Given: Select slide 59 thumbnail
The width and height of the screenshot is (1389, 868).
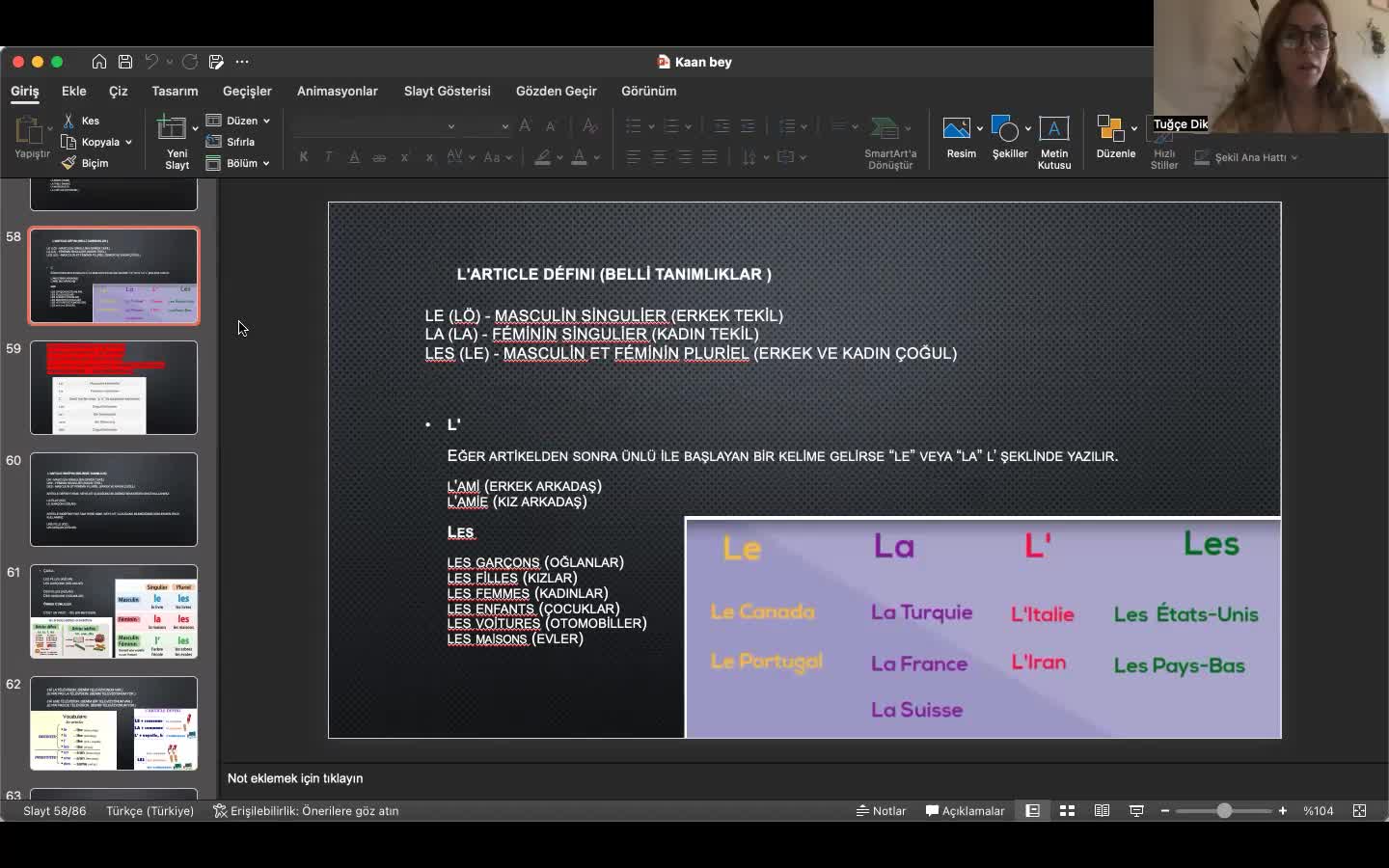Looking at the screenshot, I should (114, 388).
